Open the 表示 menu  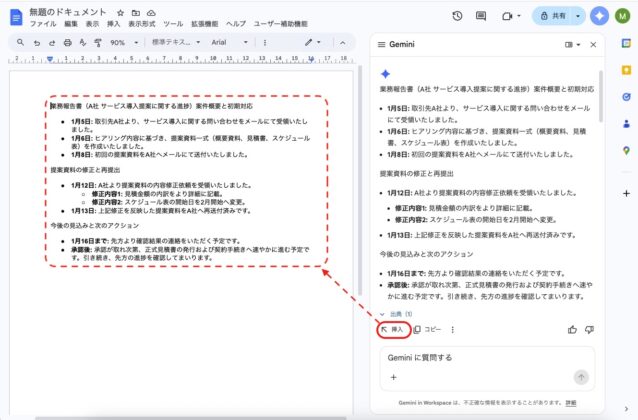click(92, 24)
